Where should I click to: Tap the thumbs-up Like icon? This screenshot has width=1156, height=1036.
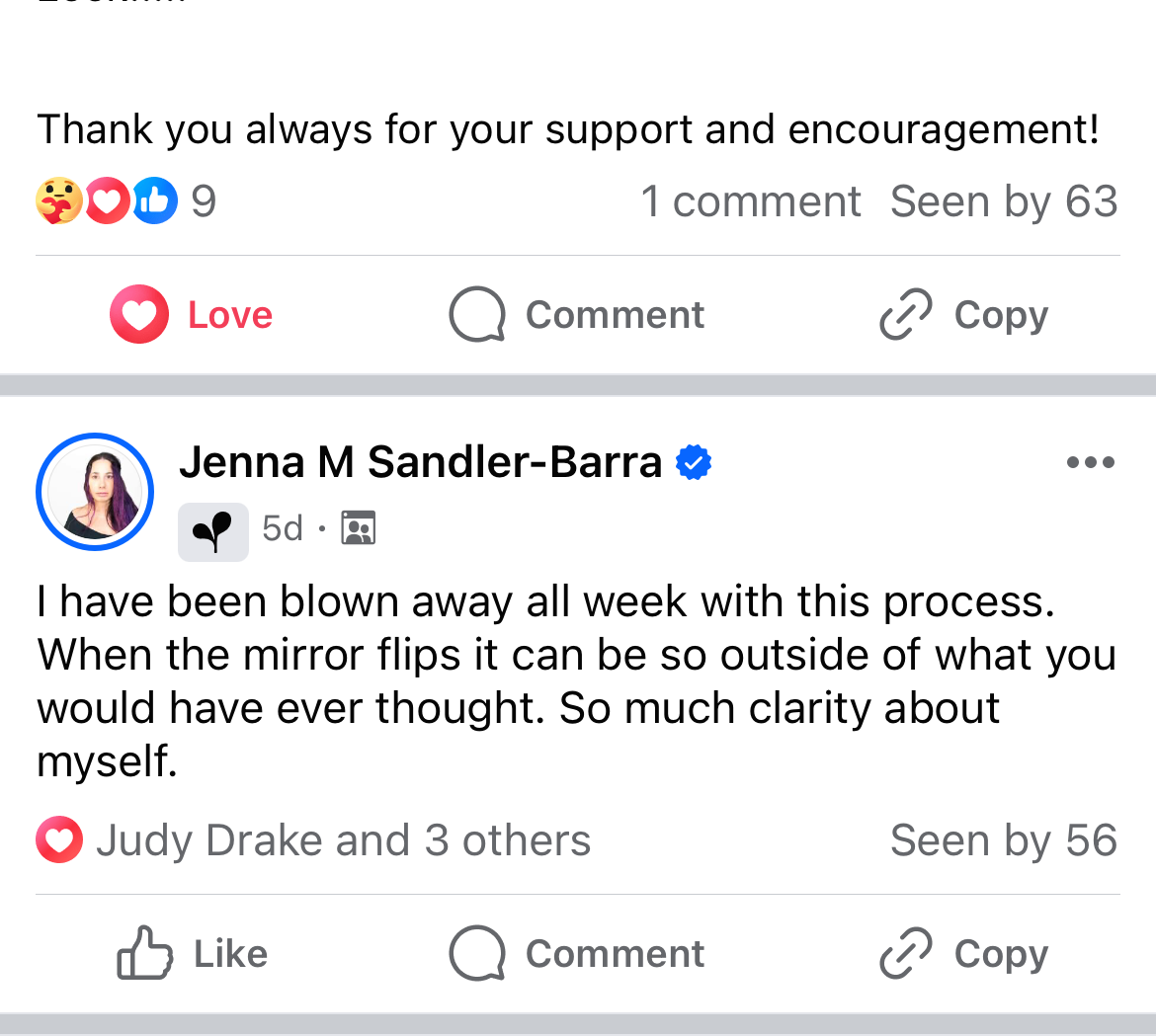pos(144,953)
